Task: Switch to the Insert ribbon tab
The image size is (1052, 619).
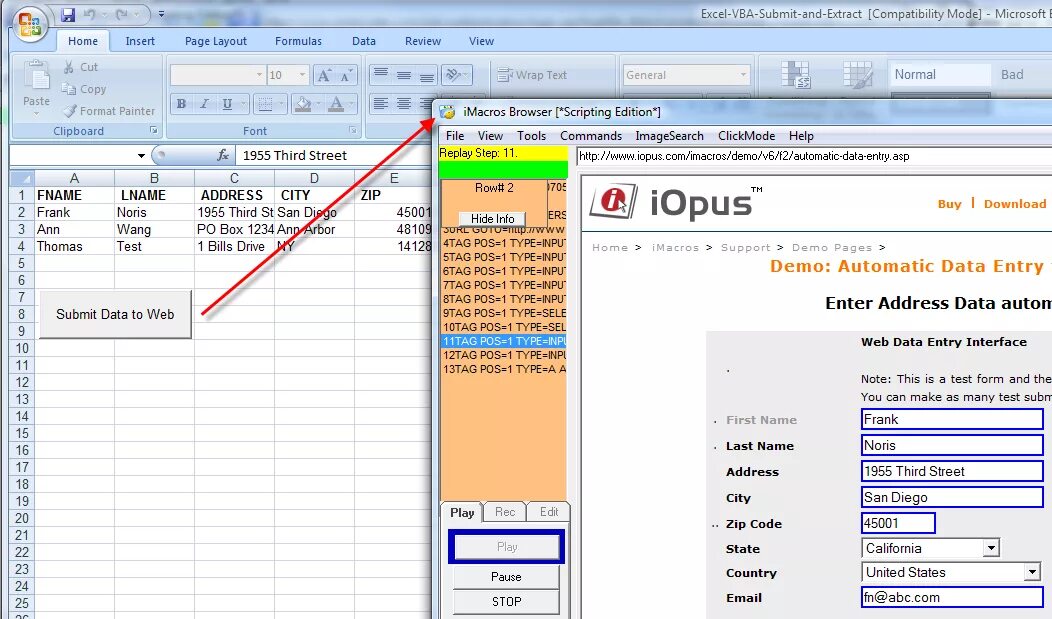Action: pos(140,42)
